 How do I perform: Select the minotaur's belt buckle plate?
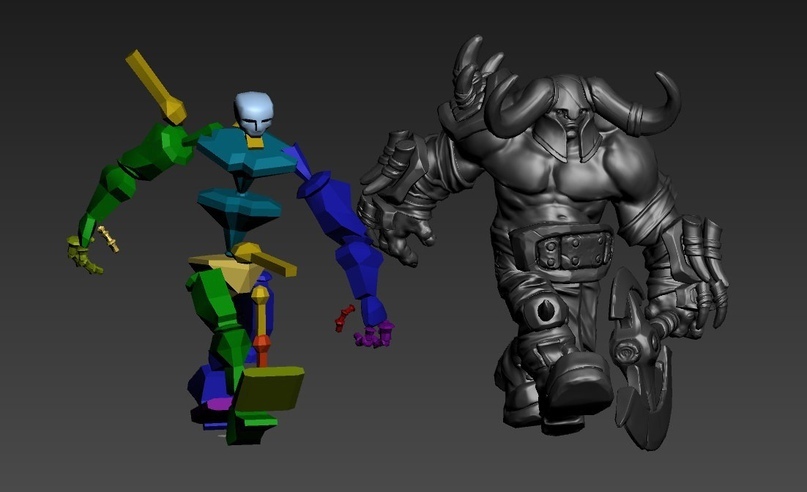tap(574, 251)
